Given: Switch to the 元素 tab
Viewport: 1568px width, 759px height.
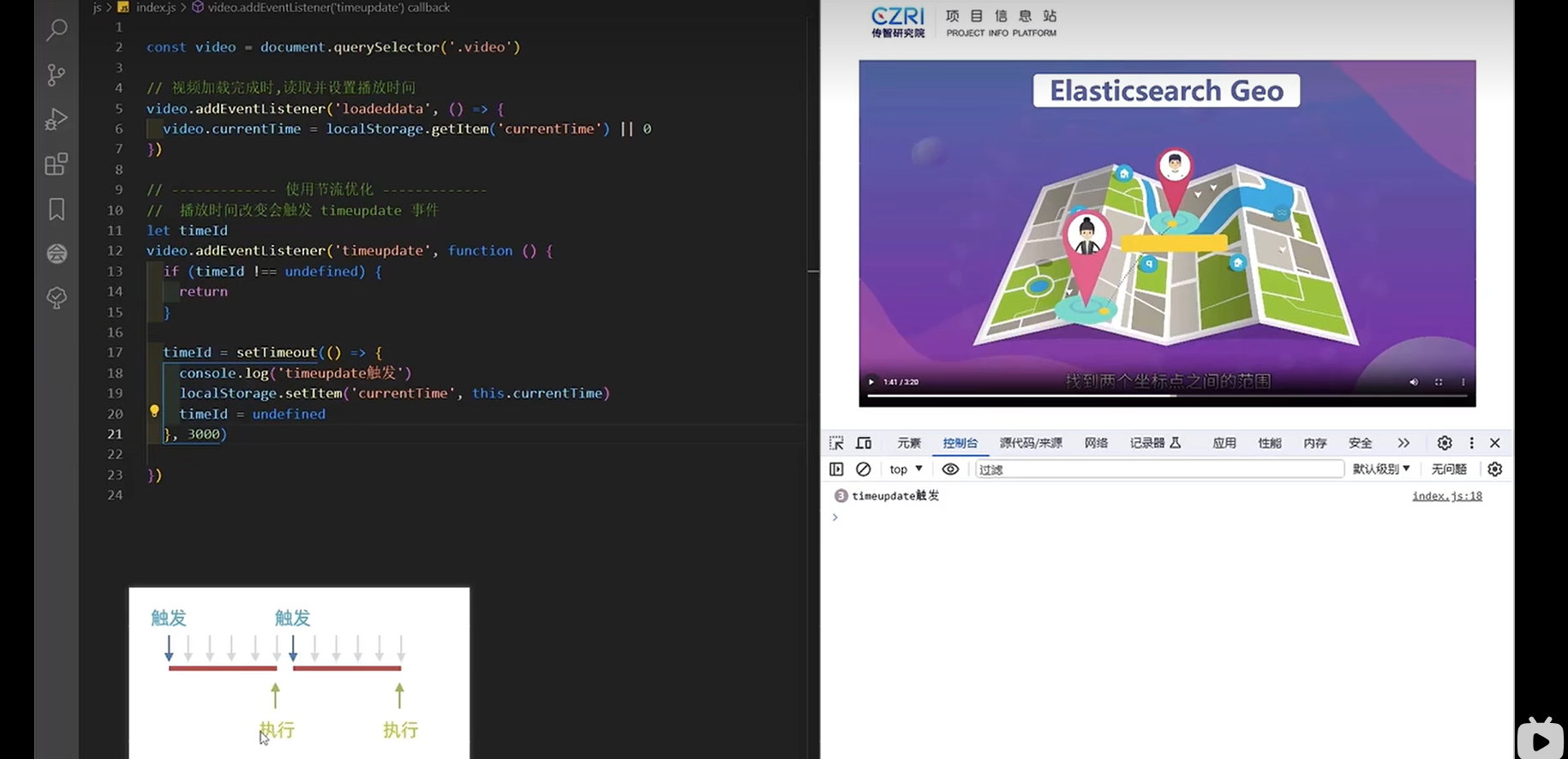Looking at the screenshot, I should tap(908, 443).
